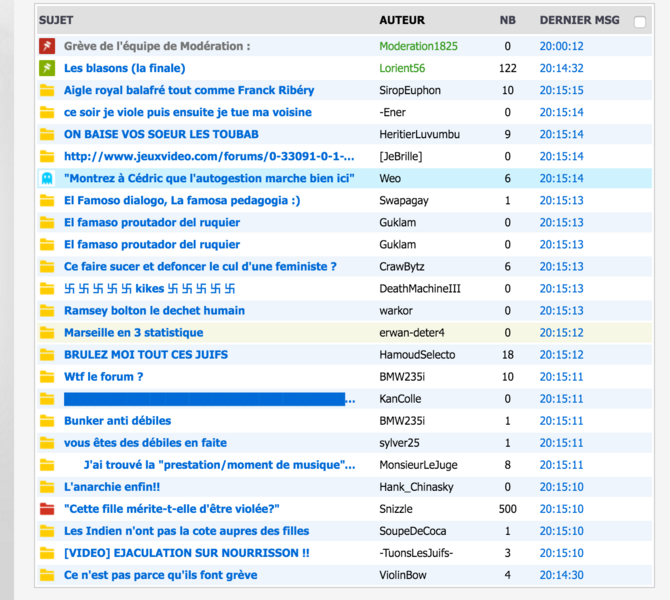Jump to last message at 20:14:32
670x600 pixels.
click(x=561, y=68)
